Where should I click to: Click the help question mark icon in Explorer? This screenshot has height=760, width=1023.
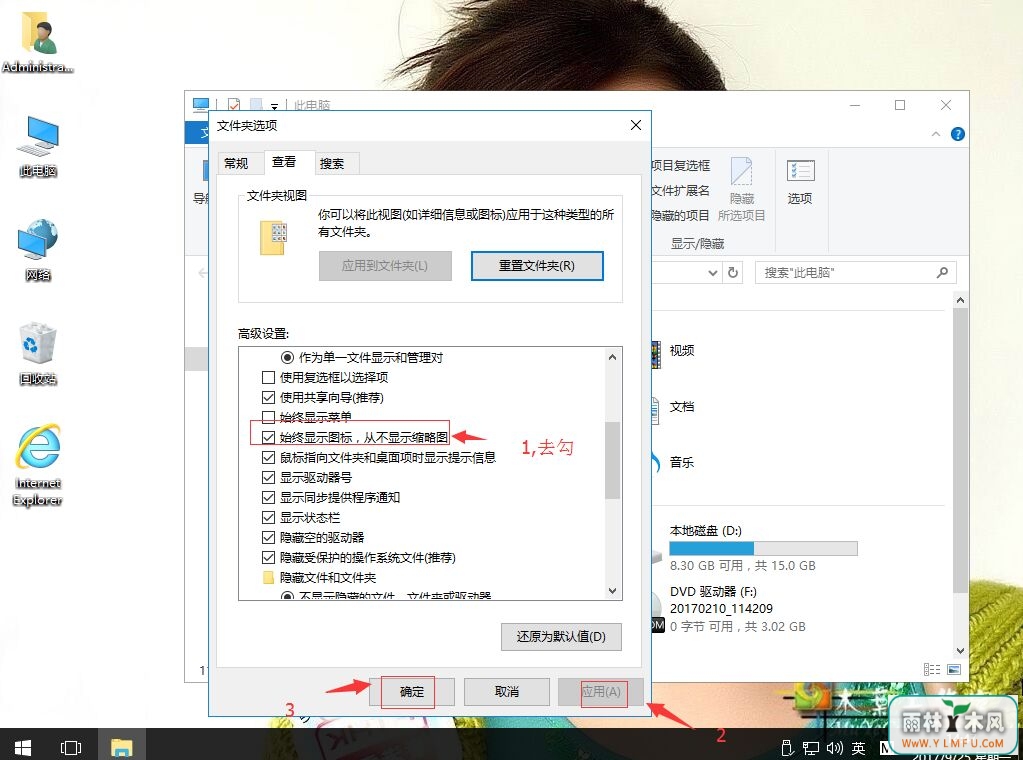click(x=958, y=134)
